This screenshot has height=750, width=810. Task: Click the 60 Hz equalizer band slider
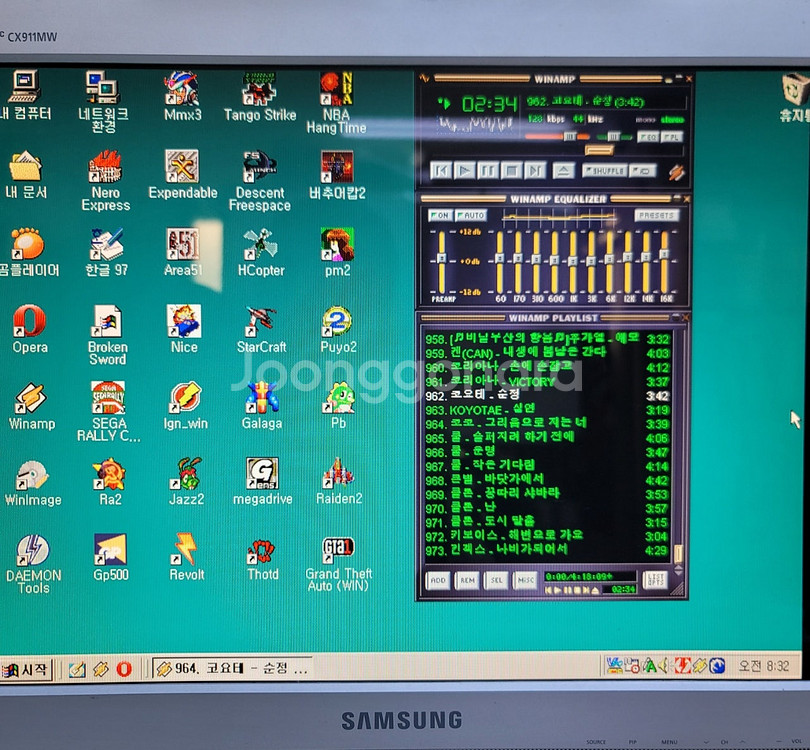click(500, 262)
